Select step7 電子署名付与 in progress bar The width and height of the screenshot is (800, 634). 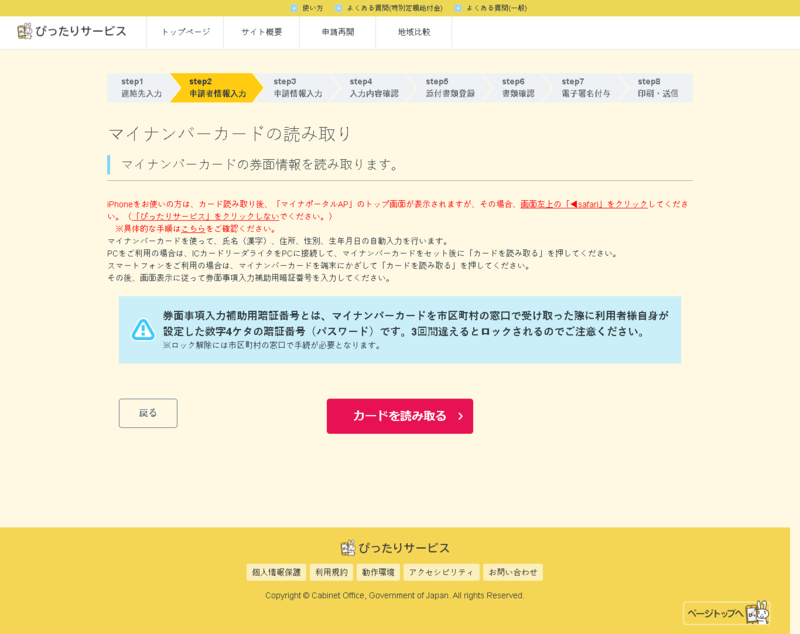586,88
